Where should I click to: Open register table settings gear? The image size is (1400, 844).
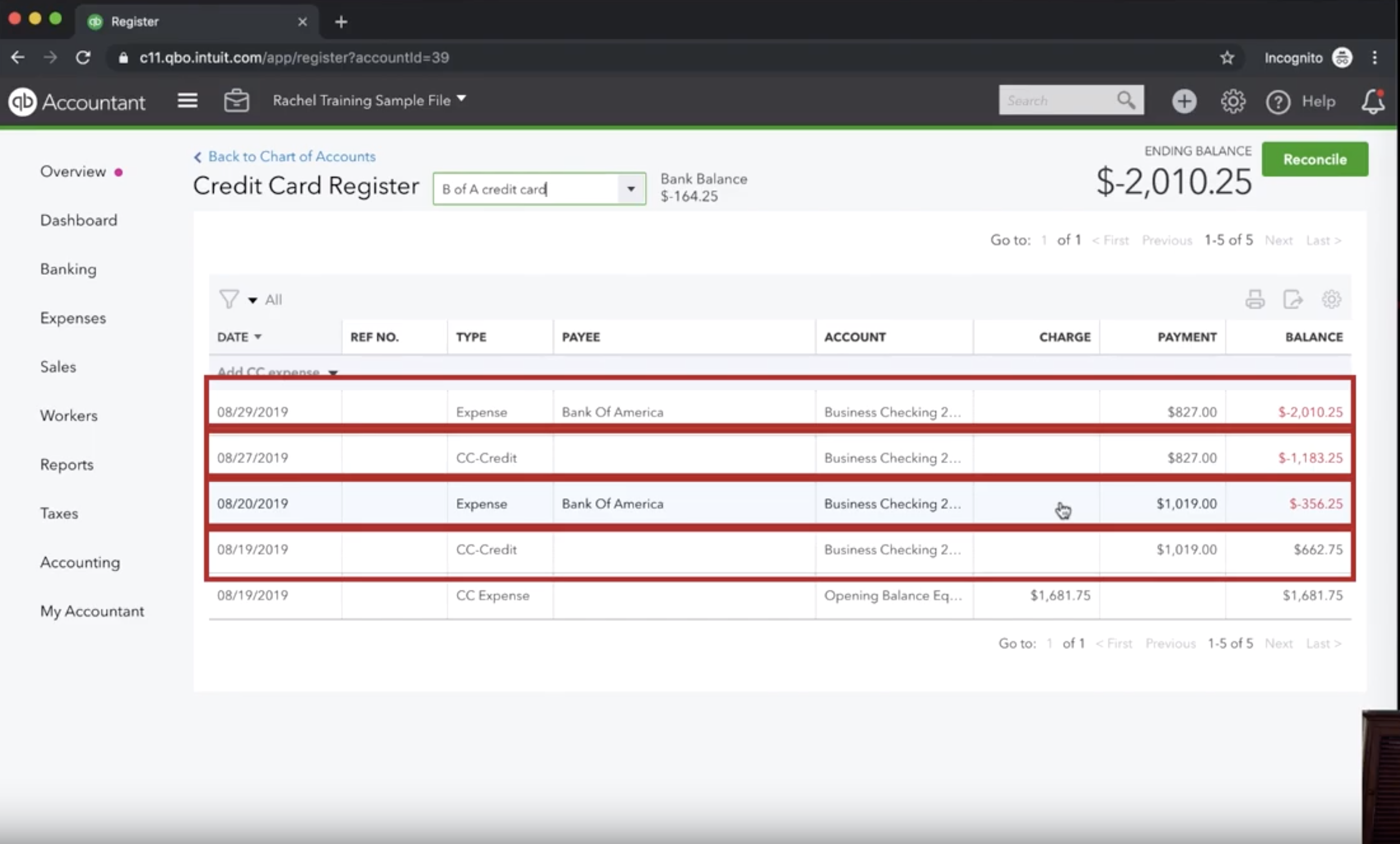click(x=1331, y=299)
